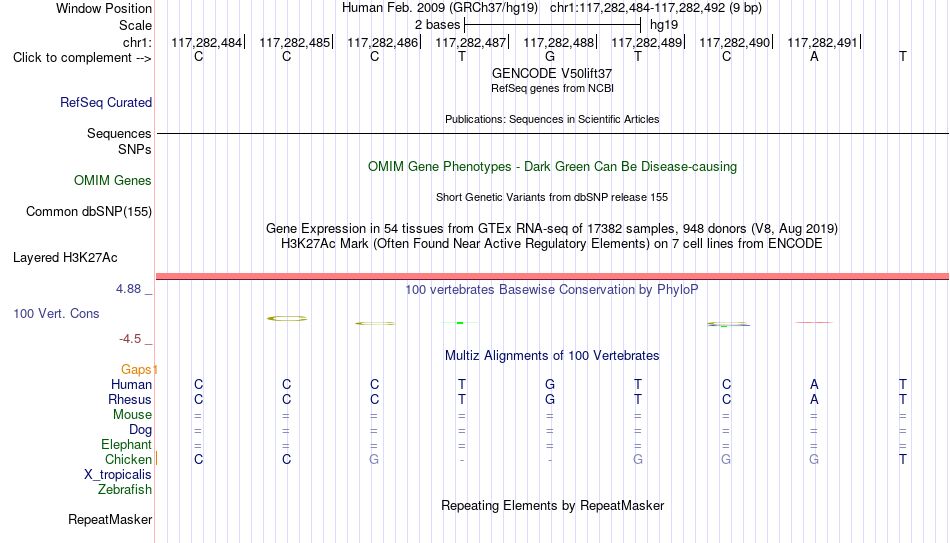Click the GENCODE V50lift37 track title
The height and width of the screenshot is (543, 950).
pyautogui.click(x=552, y=73)
